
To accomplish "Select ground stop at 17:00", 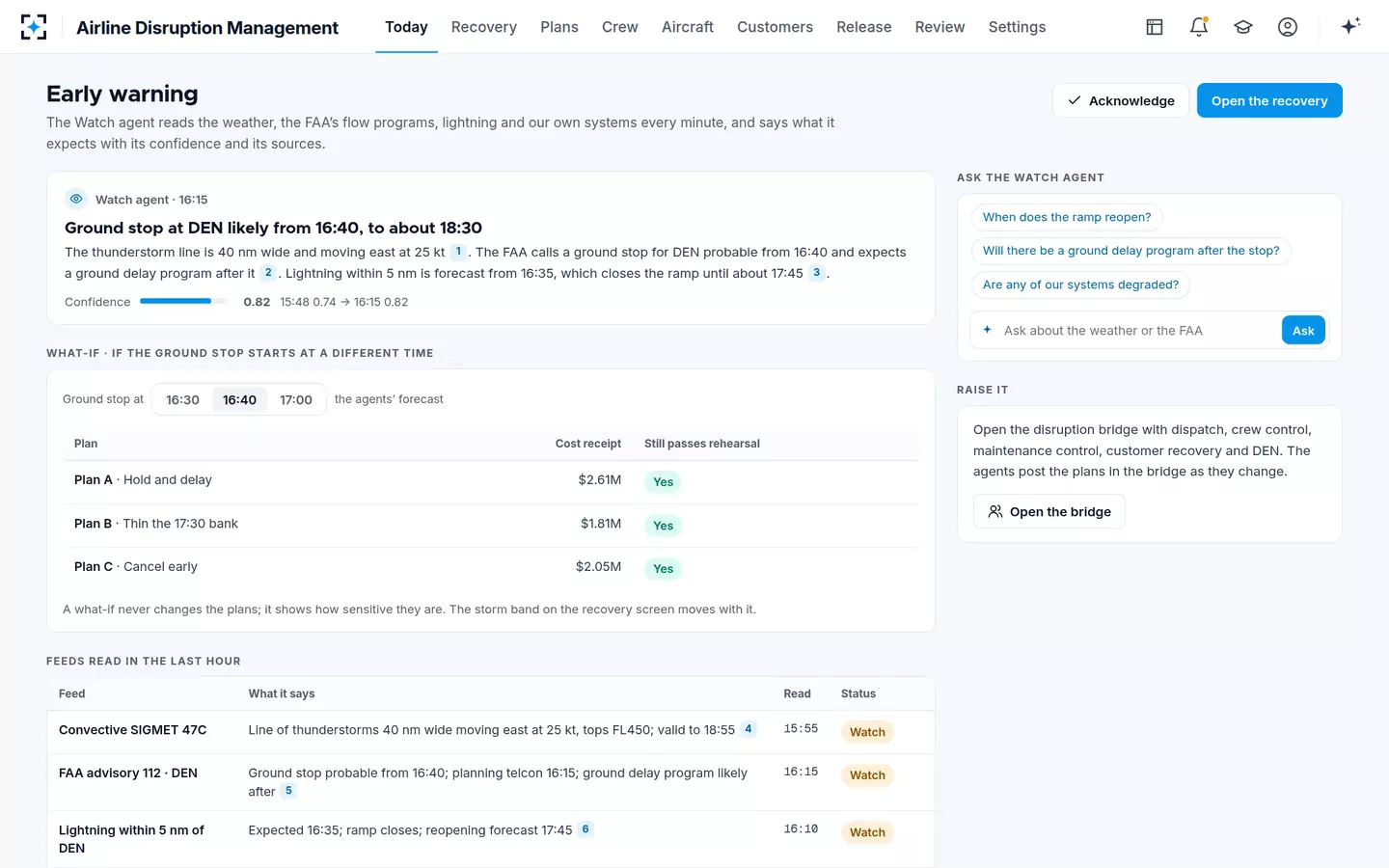I will 296,400.
